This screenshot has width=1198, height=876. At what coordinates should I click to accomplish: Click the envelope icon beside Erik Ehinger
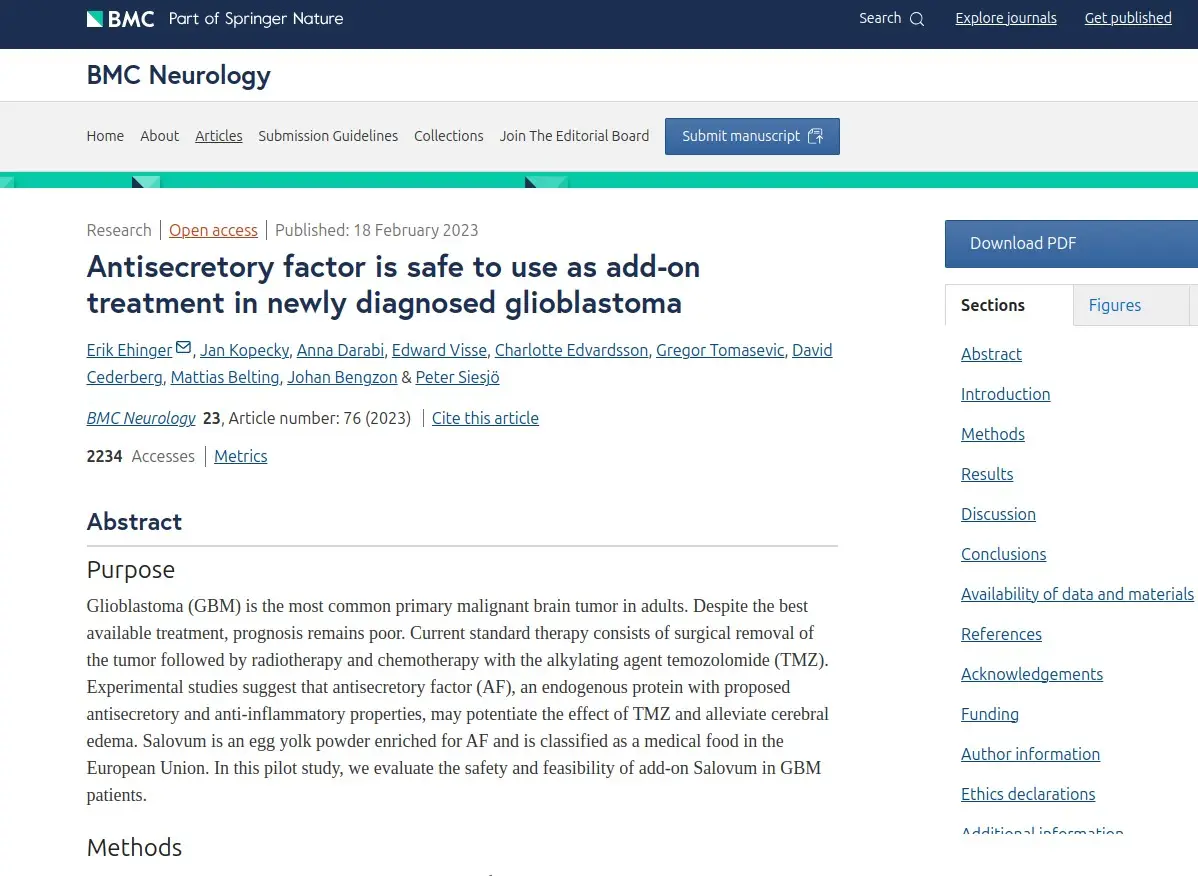[x=183, y=347]
